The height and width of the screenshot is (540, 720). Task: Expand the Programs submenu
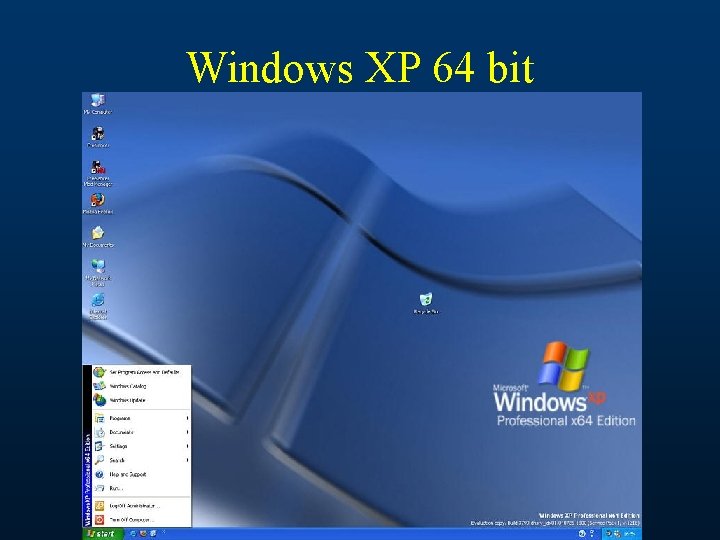pos(141,418)
